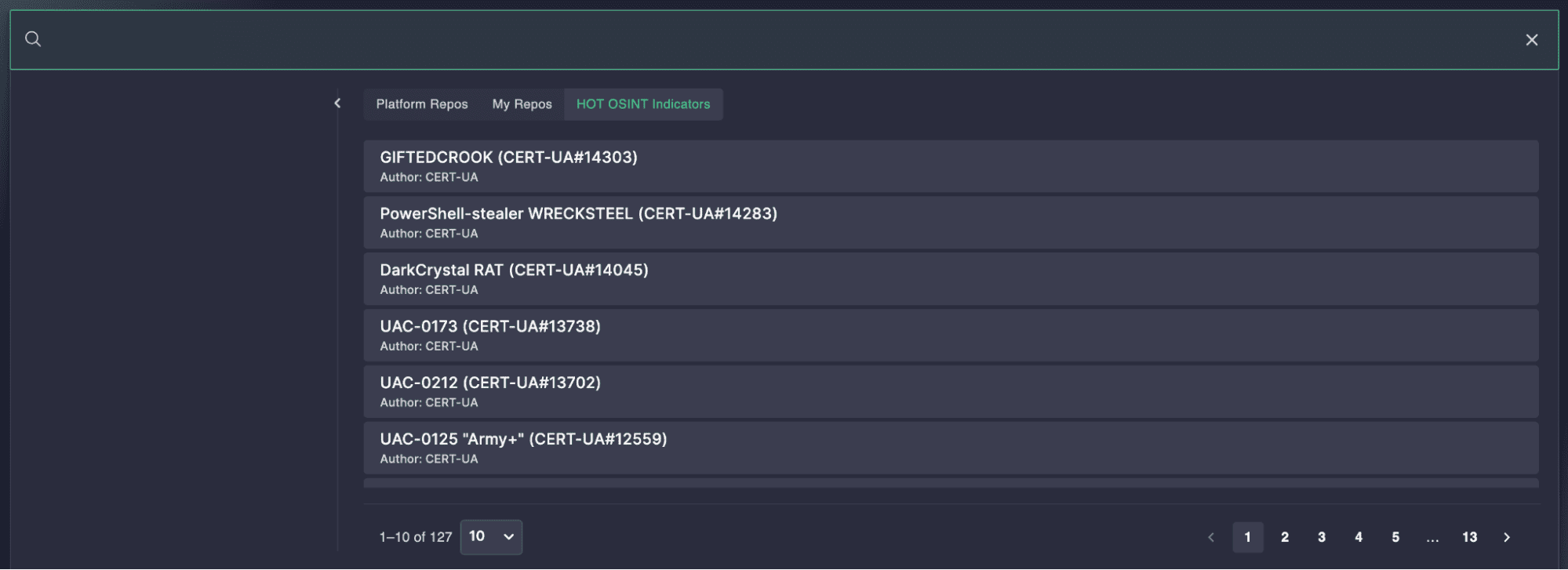The image size is (1568, 570).
Task: Go to next page arrow
Action: (x=1506, y=537)
